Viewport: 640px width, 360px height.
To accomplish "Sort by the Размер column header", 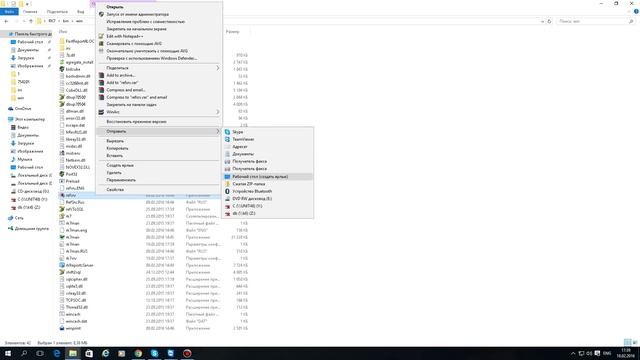I will coord(233,31).
